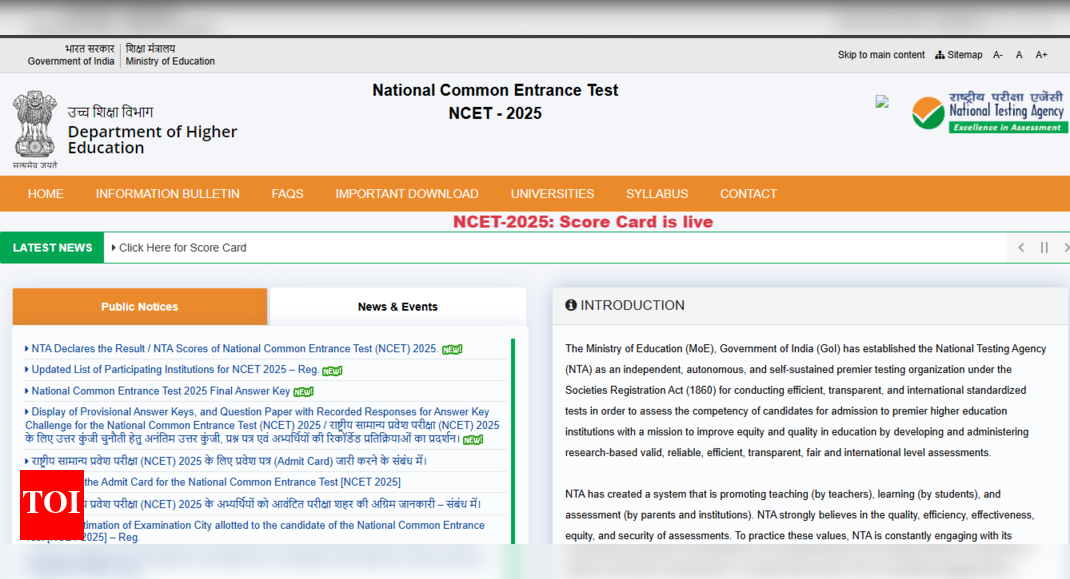This screenshot has height=579, width=1070.
Task: Open the SYLLABUS menu item
Action: (657, 193)
